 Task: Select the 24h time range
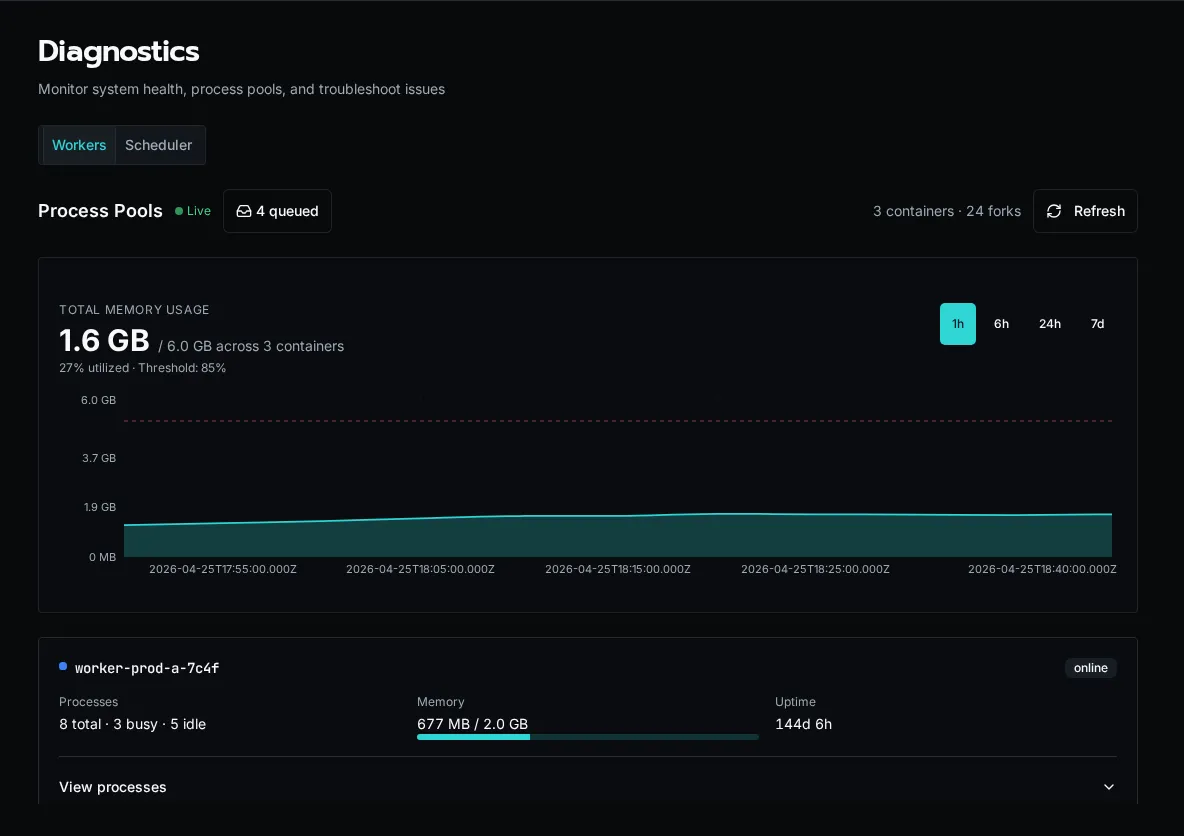pos(1050,324)
